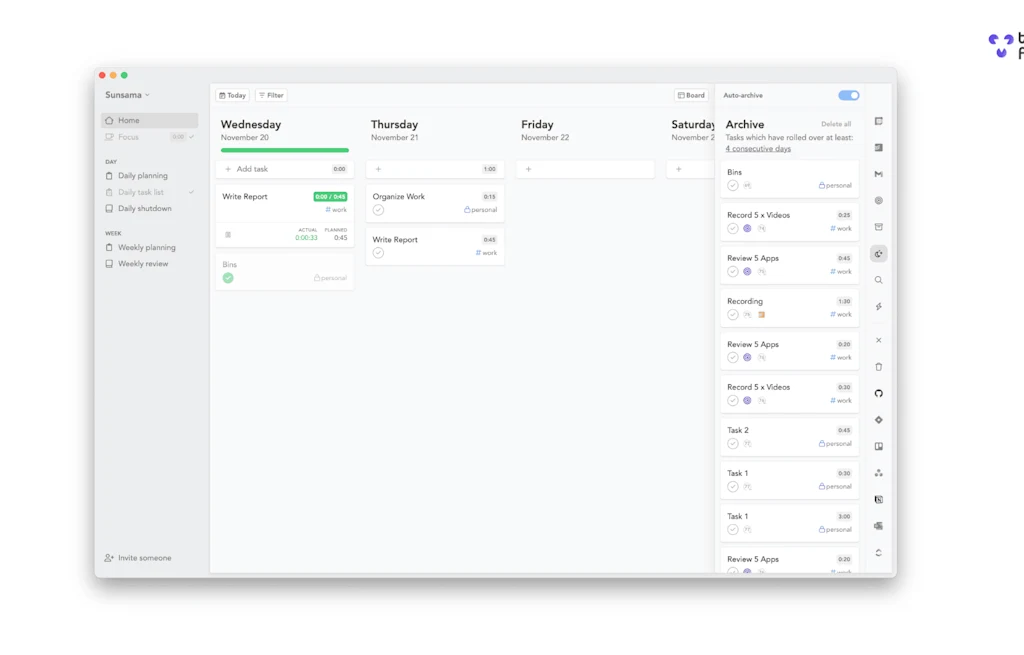Image resolution: width=1024 pixels, height=655 pixels.
Task: Click the planned time 0:45 on Wednesday Write Report
Action: [x=340, y=238]
